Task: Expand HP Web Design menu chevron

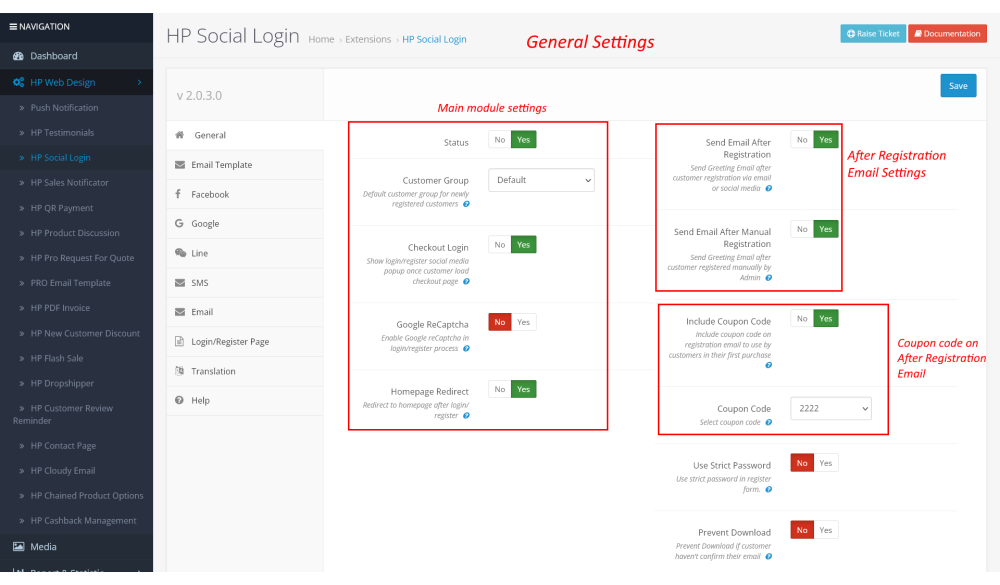Action: click(139, 82)
